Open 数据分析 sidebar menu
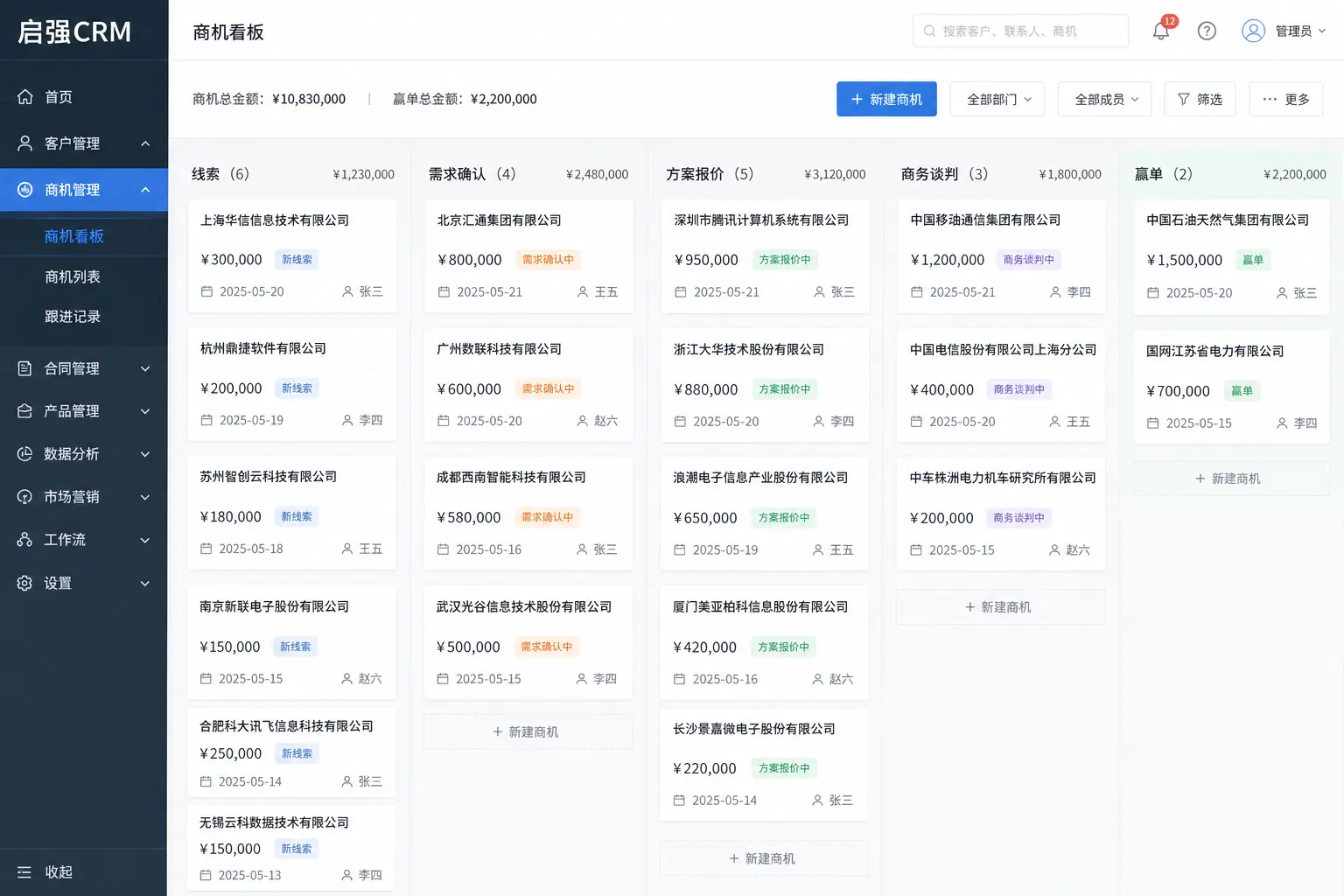The width and height of the screenshot is (1344, 896). click(x=84, y=453)
